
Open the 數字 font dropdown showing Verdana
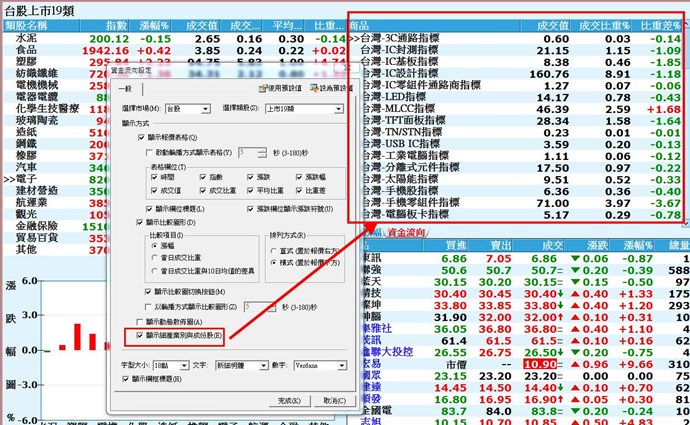(320, 365)
